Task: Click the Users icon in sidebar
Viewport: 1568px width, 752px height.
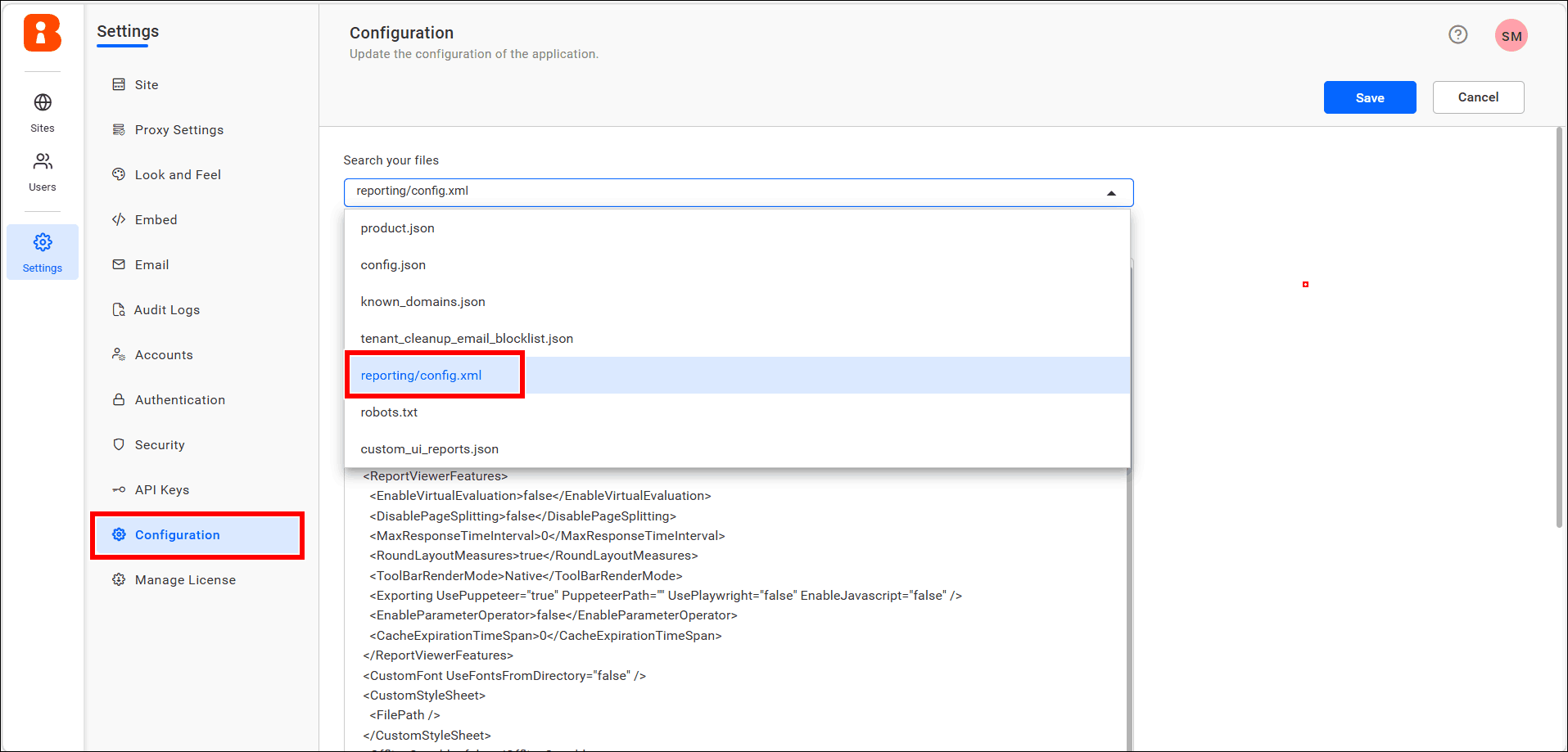Action: click(42, 169)
